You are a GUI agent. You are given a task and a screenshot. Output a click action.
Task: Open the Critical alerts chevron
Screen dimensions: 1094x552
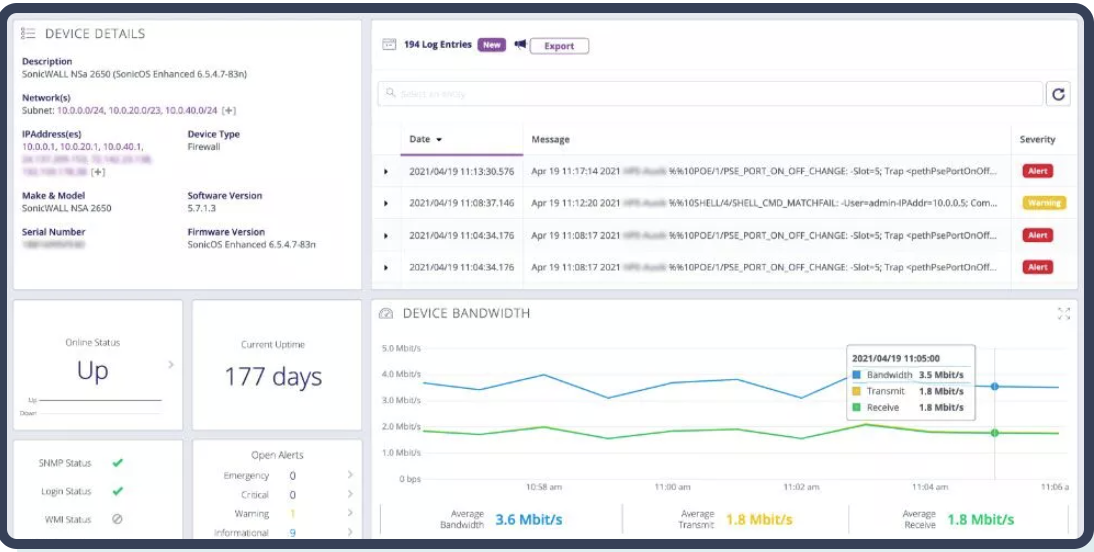(350, 494)
